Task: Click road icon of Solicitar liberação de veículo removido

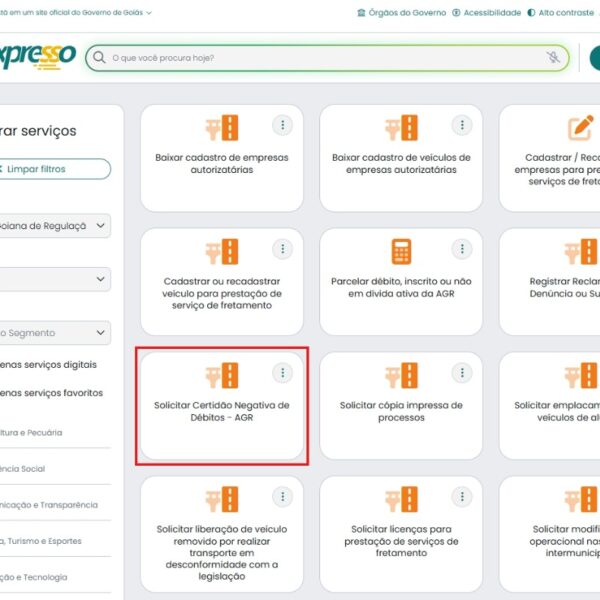Action: pos(222,499)
